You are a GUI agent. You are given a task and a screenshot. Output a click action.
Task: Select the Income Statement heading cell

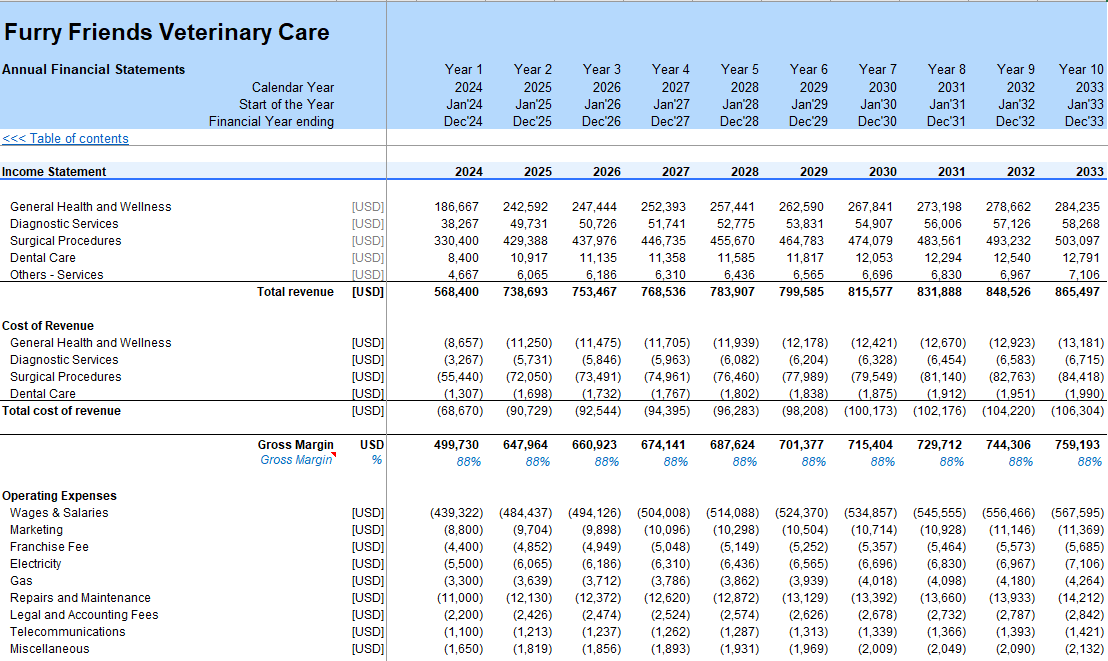(54, 172)
